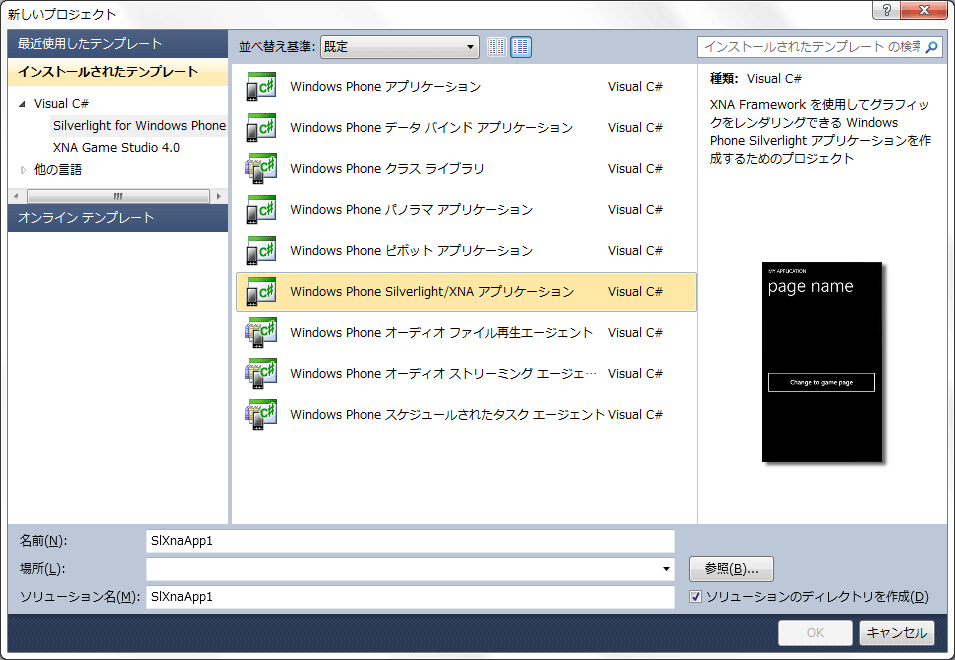Open 最近使用したテンプレート section
The image size is (955, 660).
click(118, 44)
